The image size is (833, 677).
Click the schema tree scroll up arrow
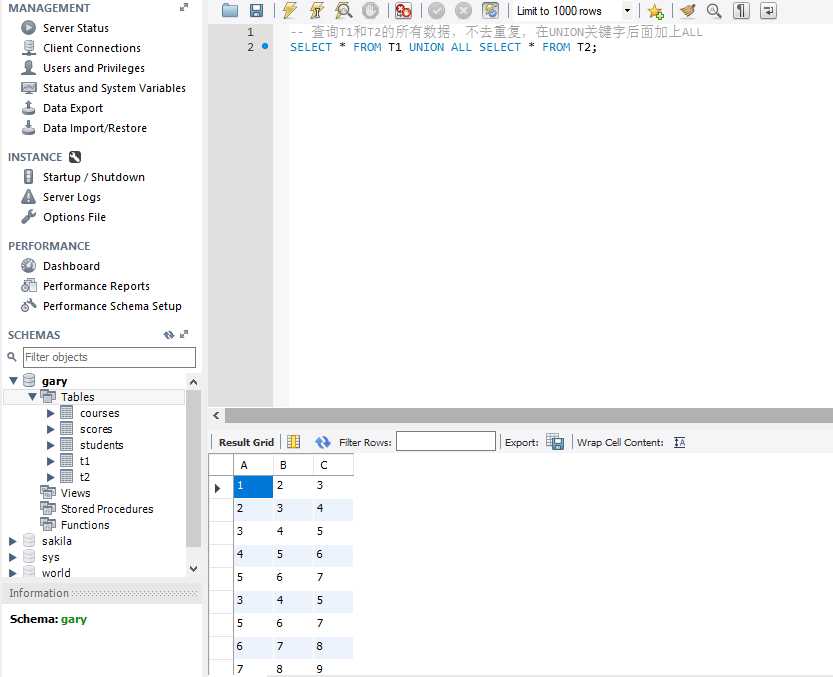click(193, 382)
